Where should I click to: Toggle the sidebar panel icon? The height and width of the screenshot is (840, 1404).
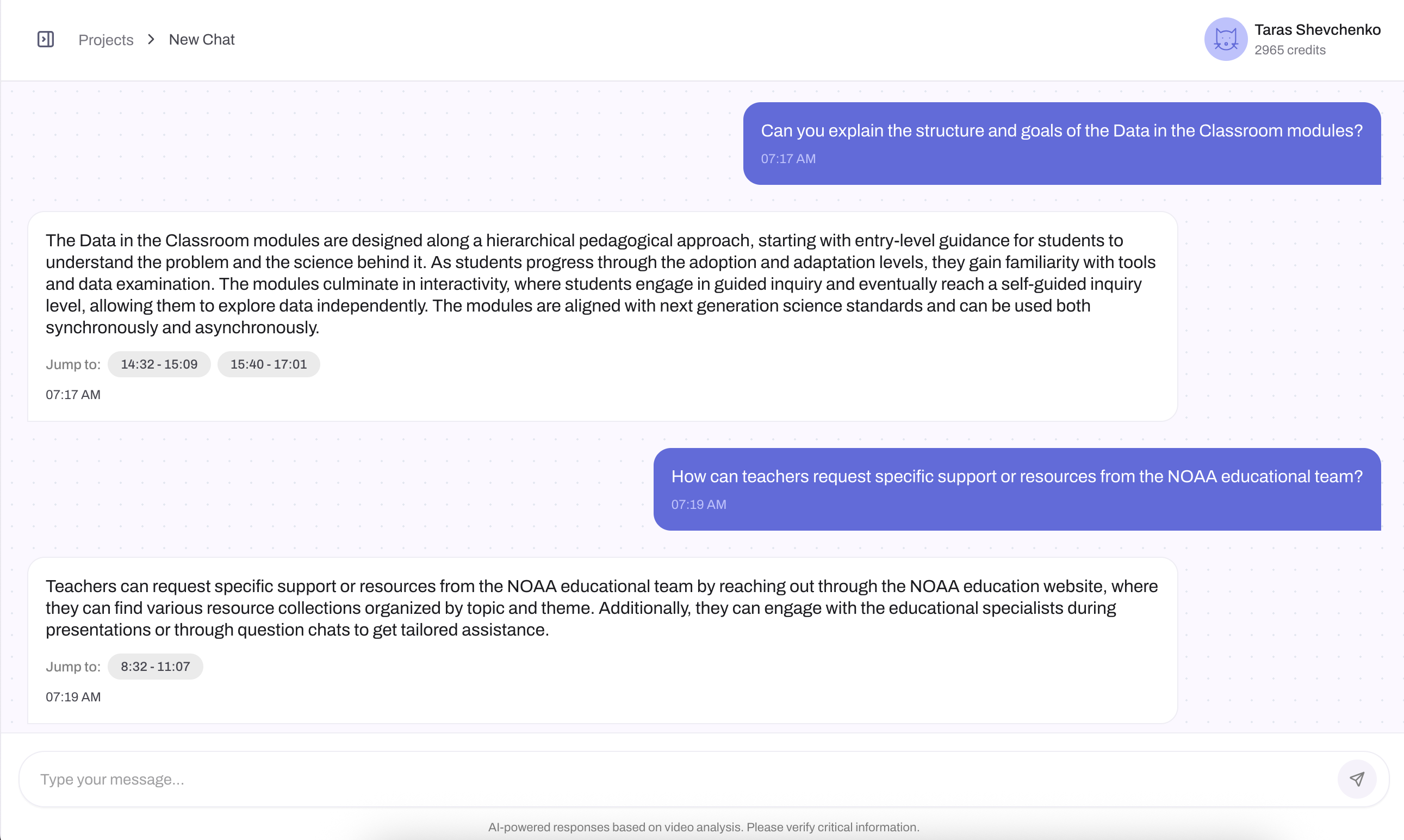pos(45,40)
